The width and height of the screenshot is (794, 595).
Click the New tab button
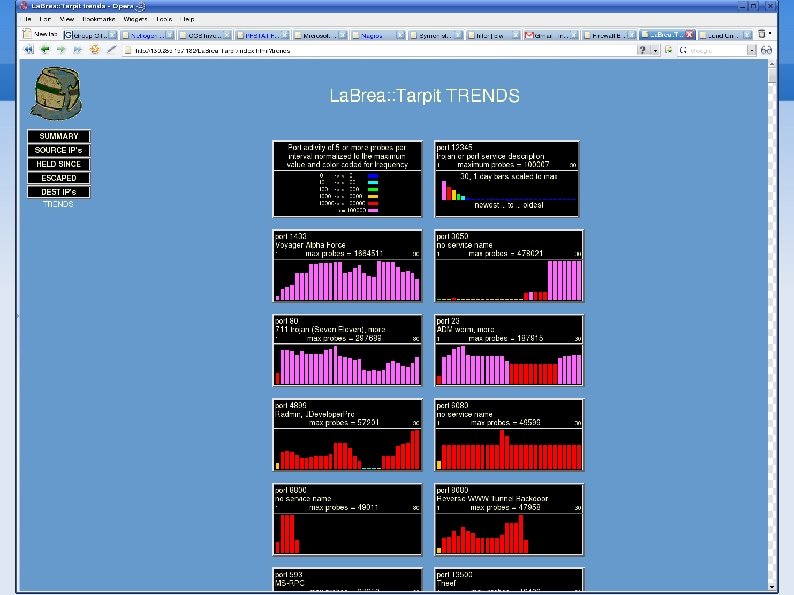tap(42, 34)
